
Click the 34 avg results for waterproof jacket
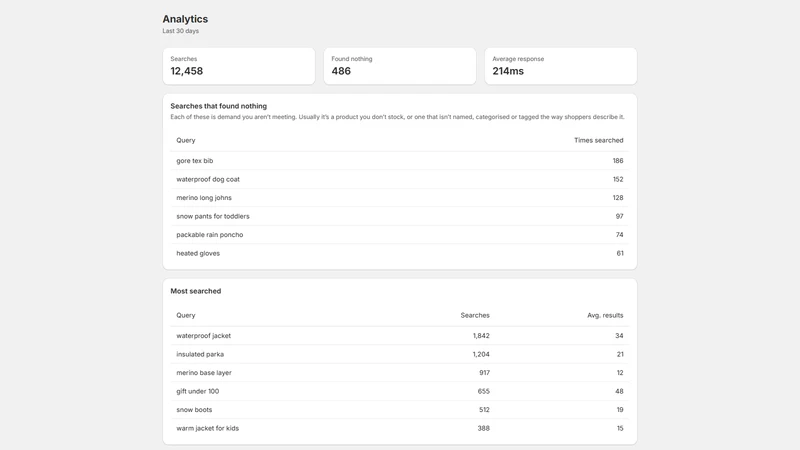coord(619,336)
